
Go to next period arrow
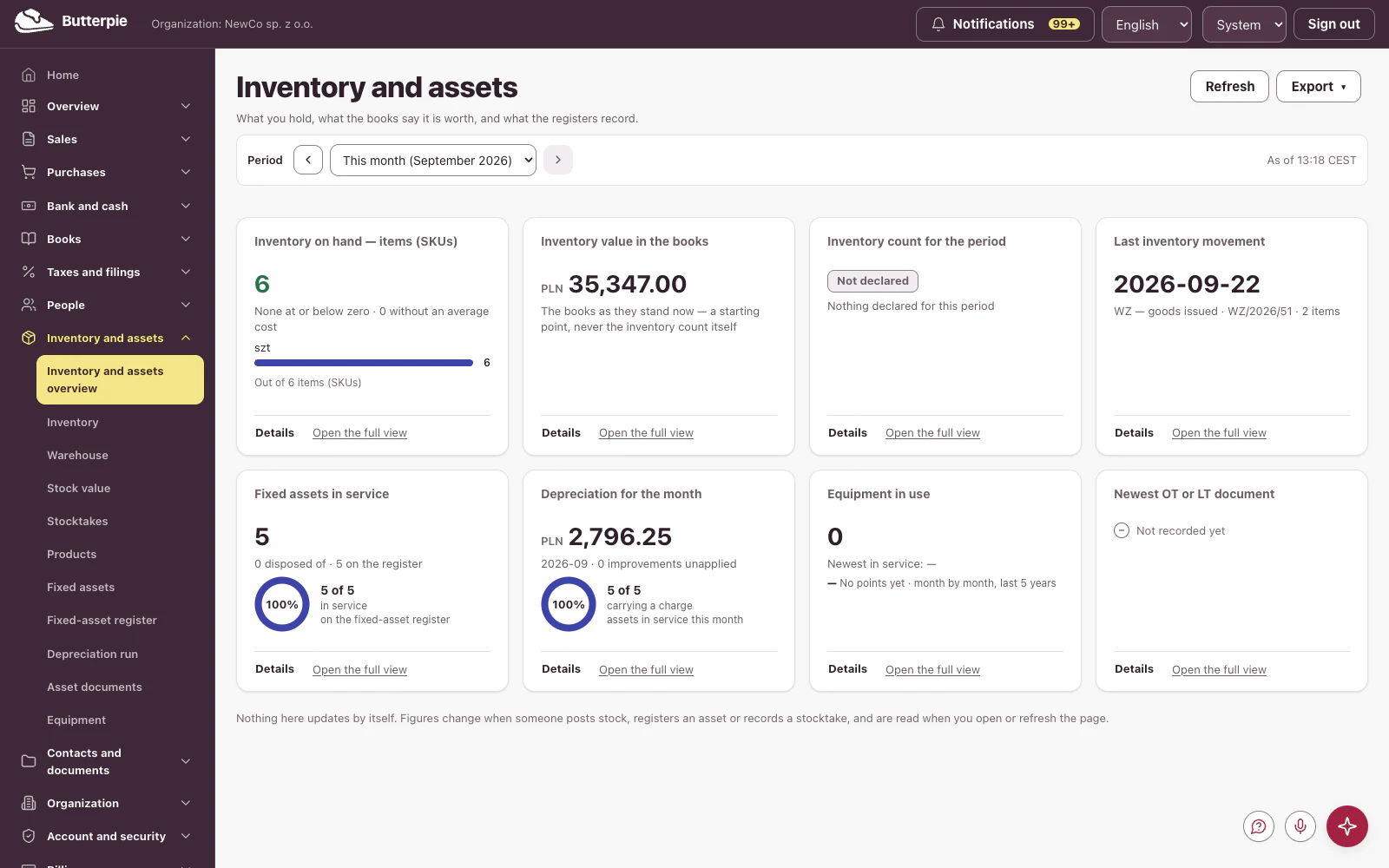[x=558, y=160]
